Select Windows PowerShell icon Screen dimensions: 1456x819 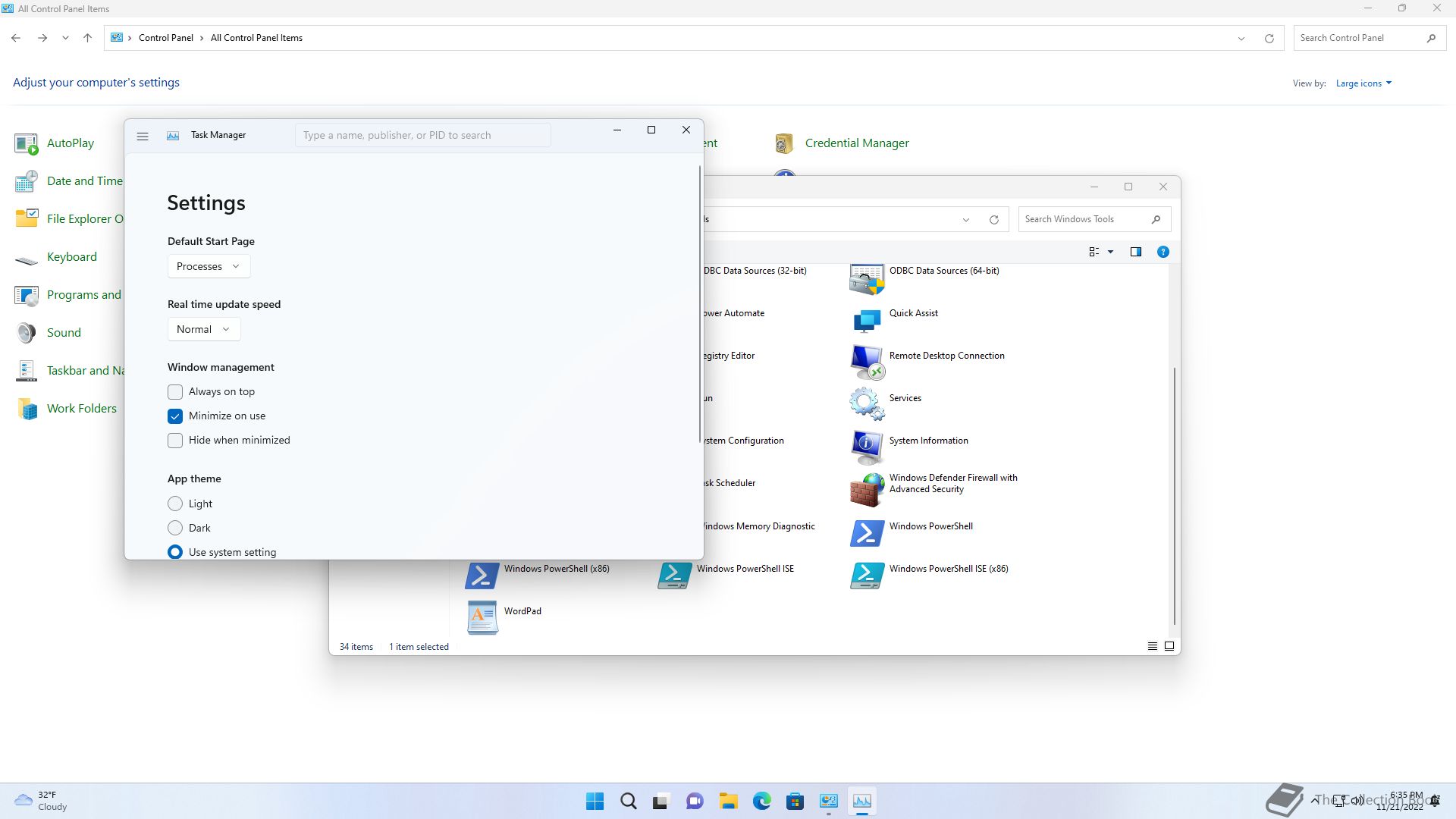coord(867,533)
